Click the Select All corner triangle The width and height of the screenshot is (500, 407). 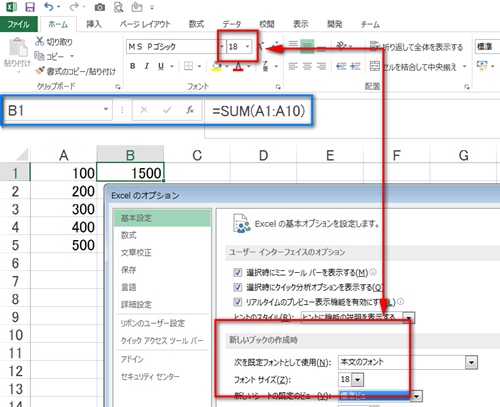click(x=22, y=155)
